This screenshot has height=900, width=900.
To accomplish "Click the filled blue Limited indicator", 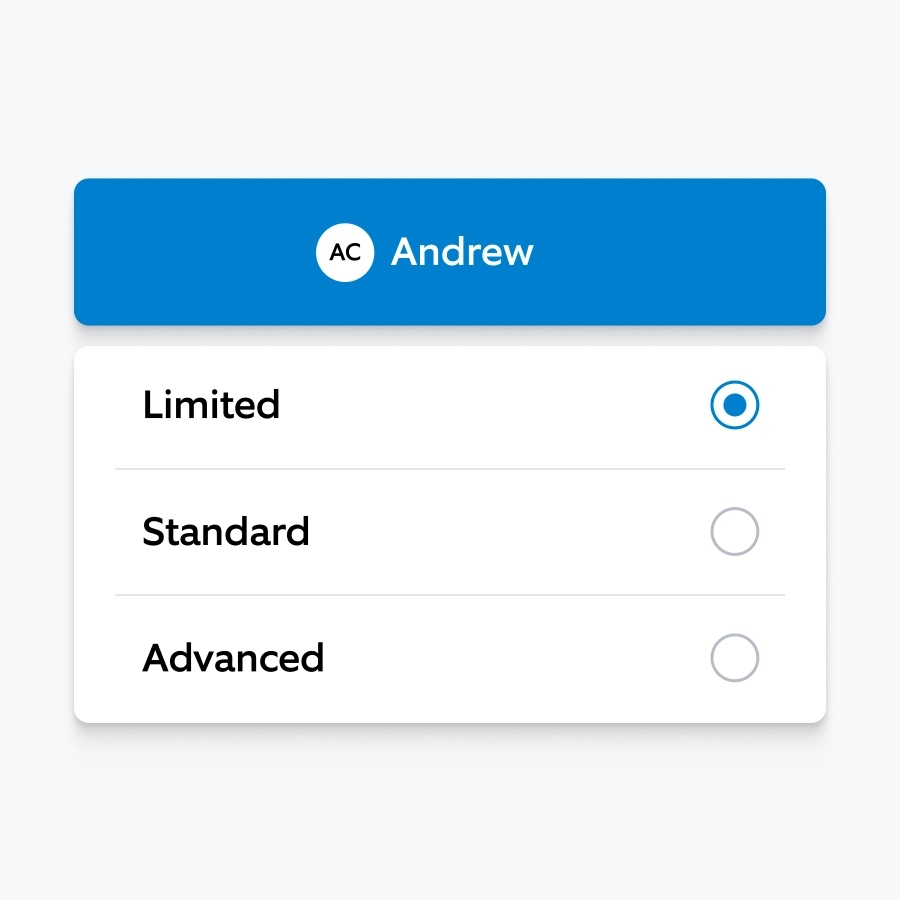I will click(735, 405).
